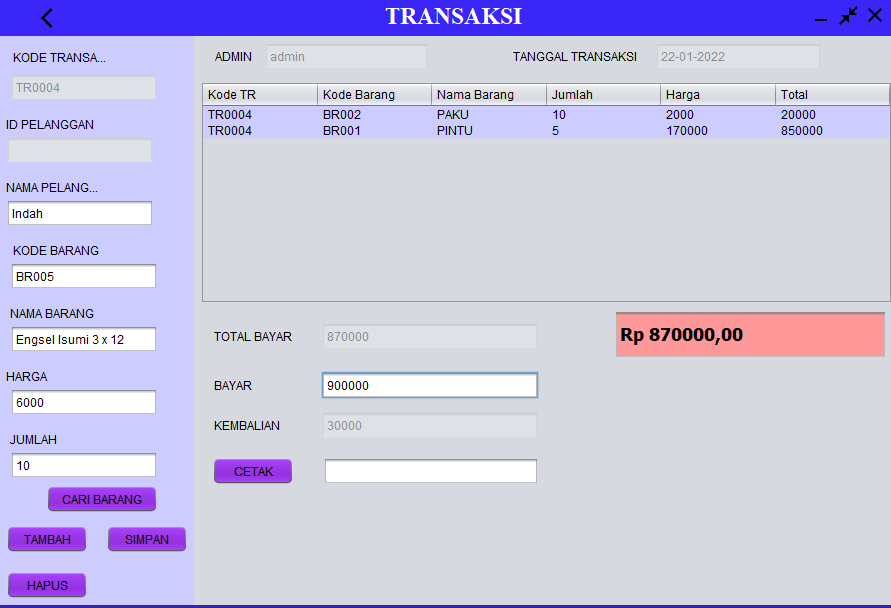Click the empty field beside CETAK
The height and width of the screenshot is (608, 891).
430,471
